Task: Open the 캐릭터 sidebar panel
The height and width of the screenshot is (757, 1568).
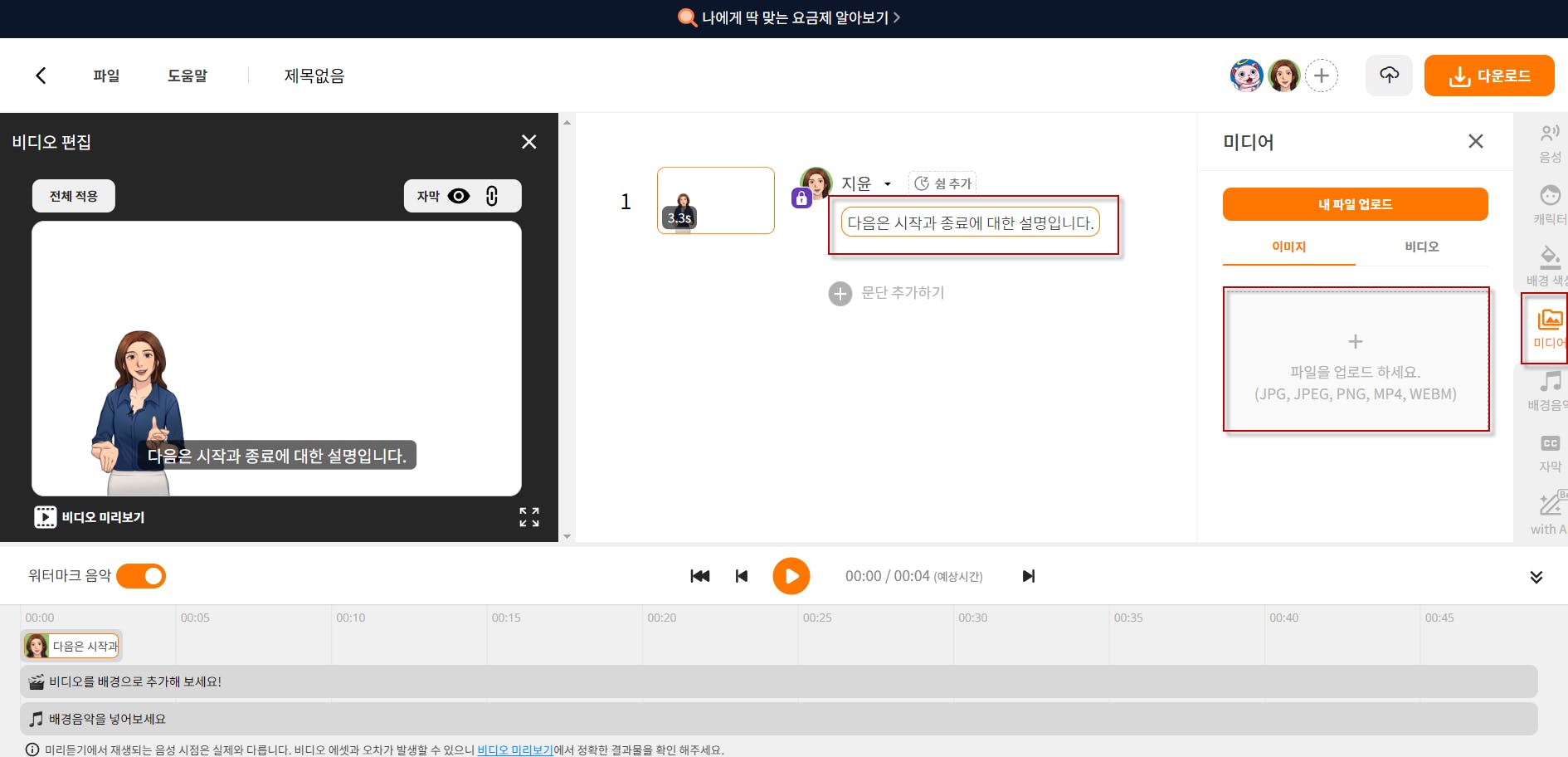Action: click(1549, 205)
